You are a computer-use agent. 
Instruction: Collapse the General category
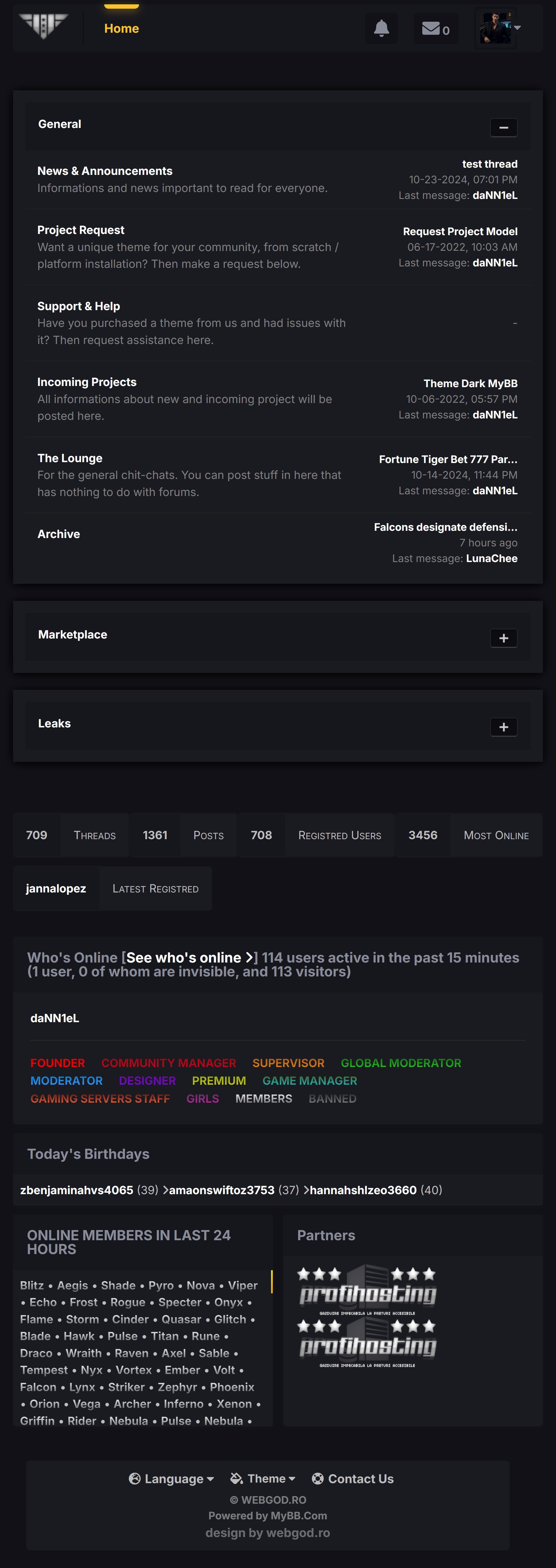(504, 128)
